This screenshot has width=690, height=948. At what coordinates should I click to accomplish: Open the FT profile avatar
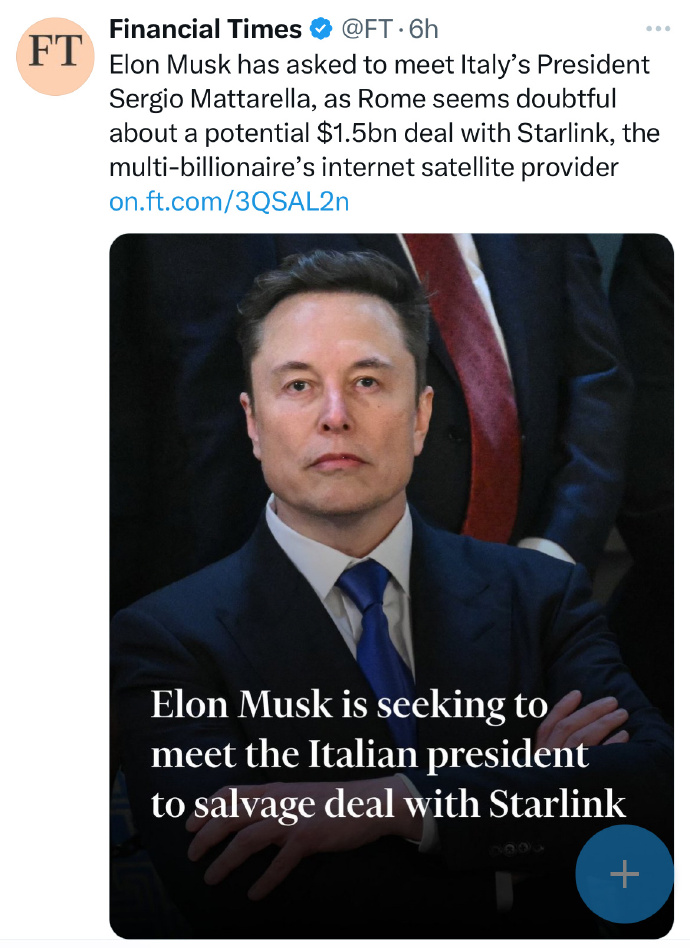coord(55,56)
